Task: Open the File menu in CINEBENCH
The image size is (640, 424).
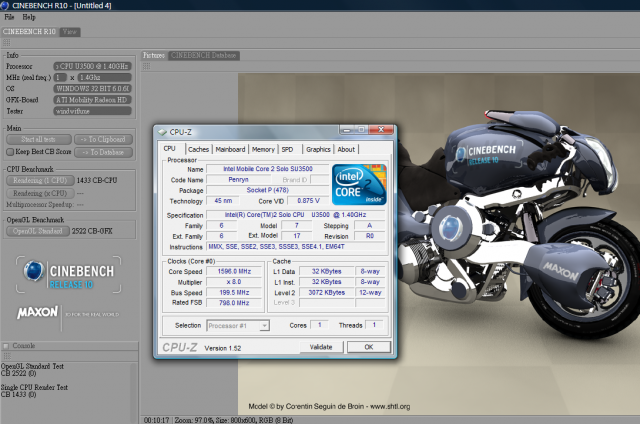Action: [x=9, y=17]
